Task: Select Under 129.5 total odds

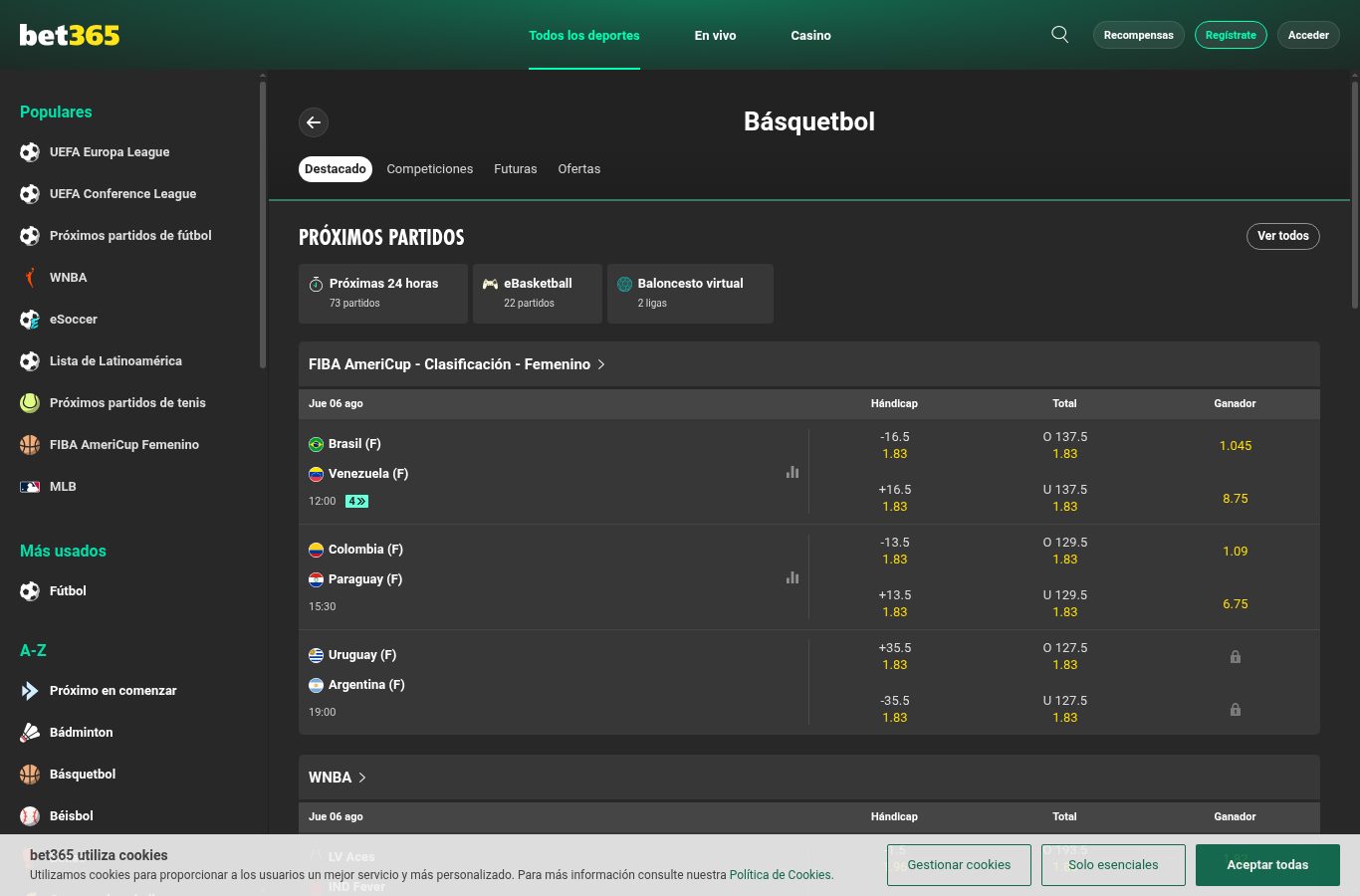Action: pyautogui.click(x=1065, y=603)
